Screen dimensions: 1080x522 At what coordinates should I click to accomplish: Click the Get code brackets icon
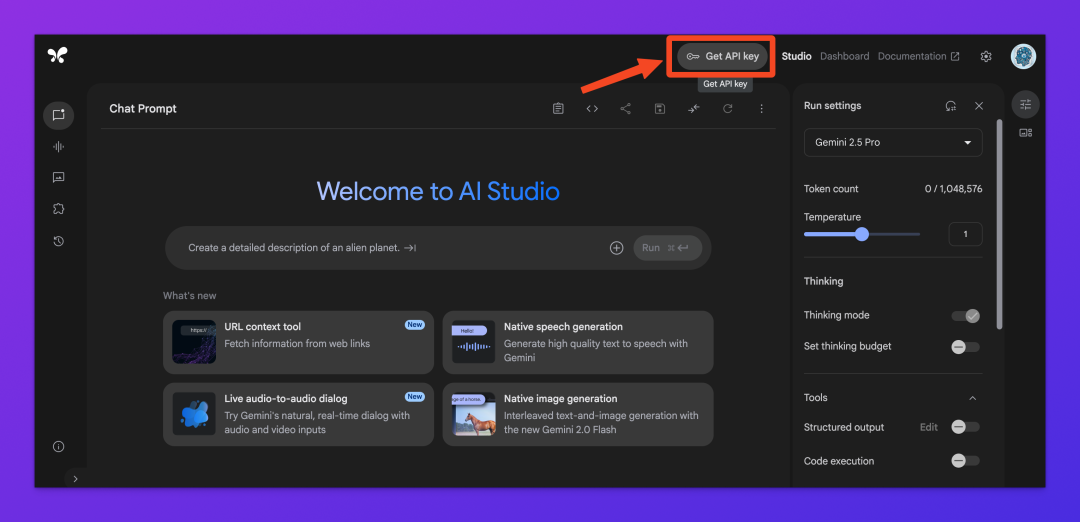click(x=592, y=109)
